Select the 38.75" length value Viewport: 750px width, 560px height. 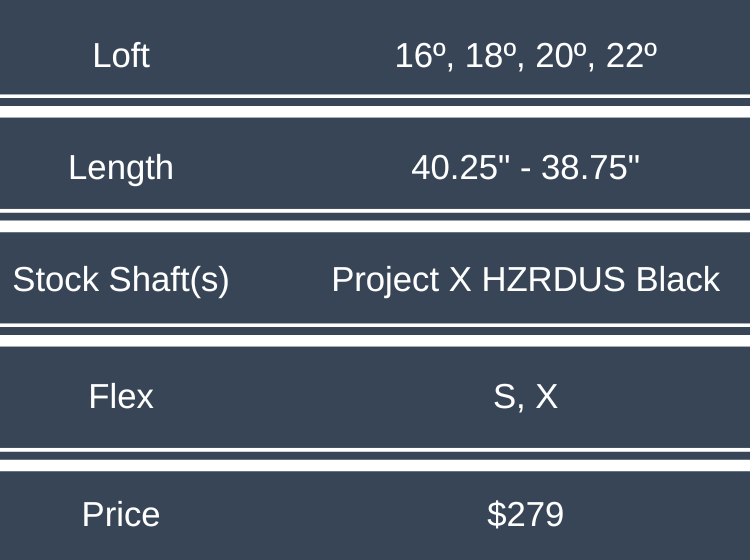point(590,167)
